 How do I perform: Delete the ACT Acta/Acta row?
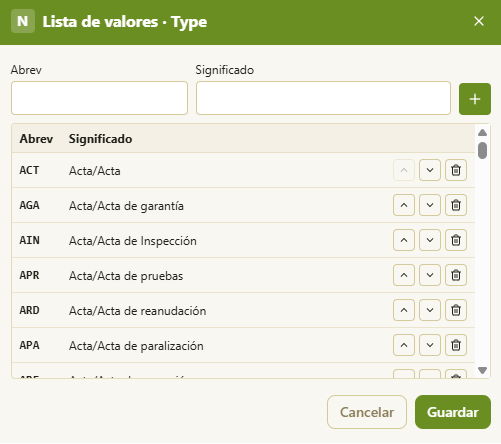click(456, 170)
